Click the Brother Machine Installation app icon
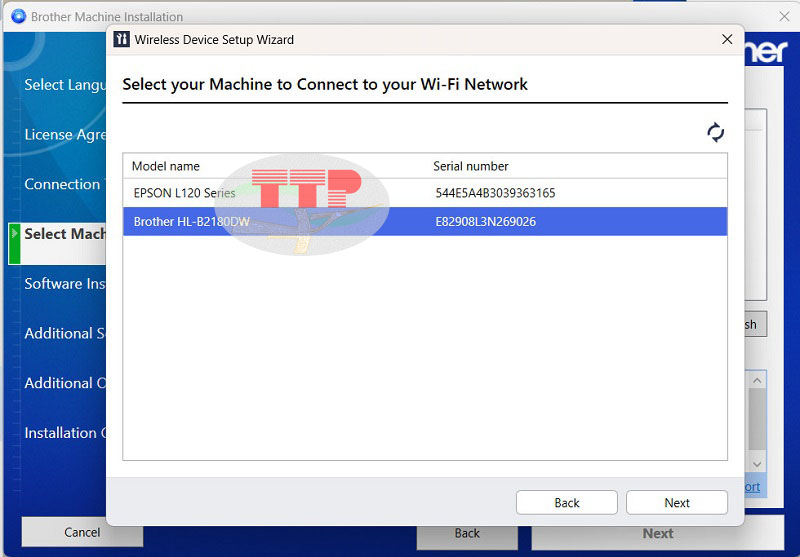The width and height of the screenshot is (800, 557). [18, 16]
